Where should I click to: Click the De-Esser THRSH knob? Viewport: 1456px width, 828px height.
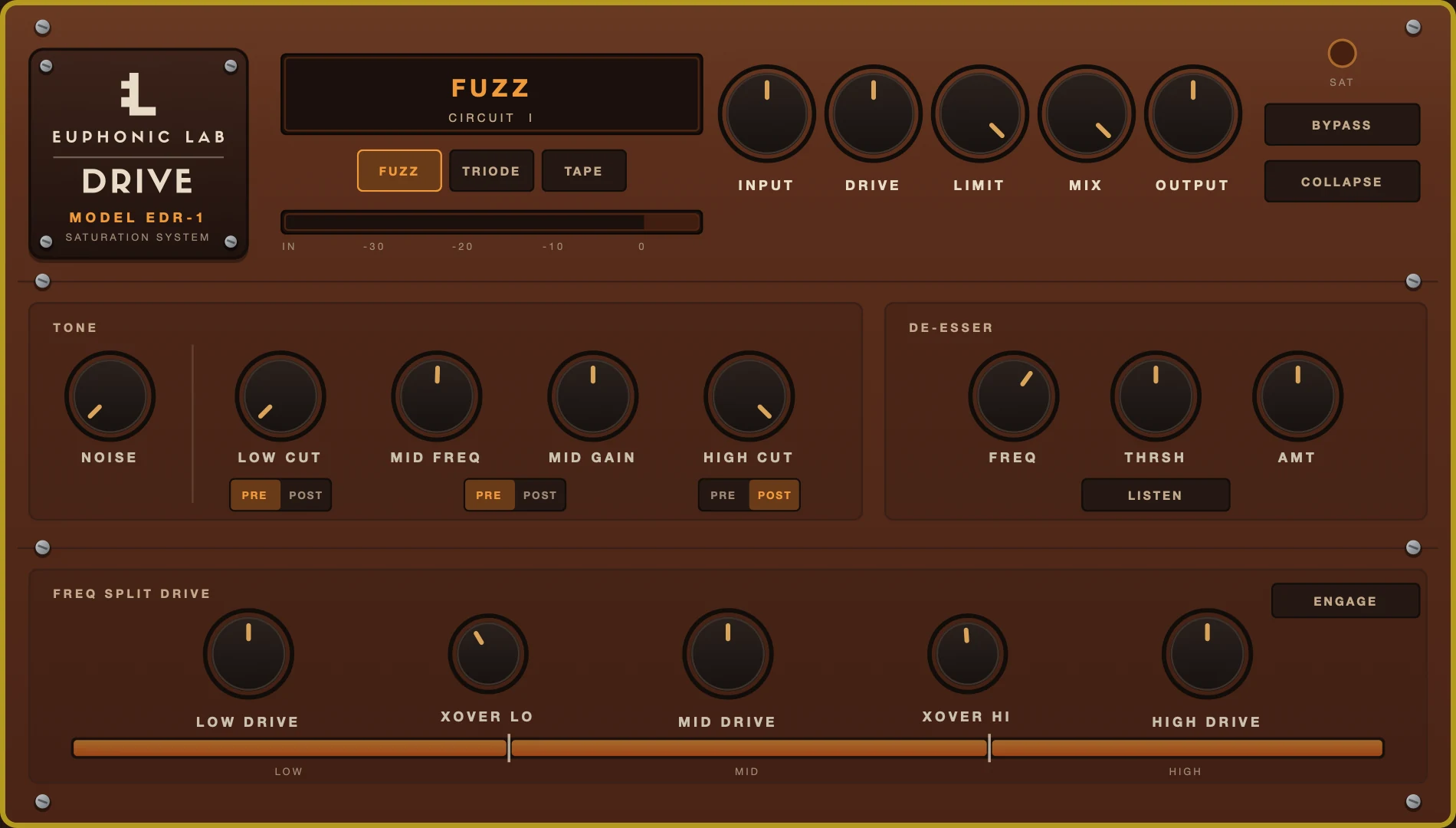coord(1156,396)
